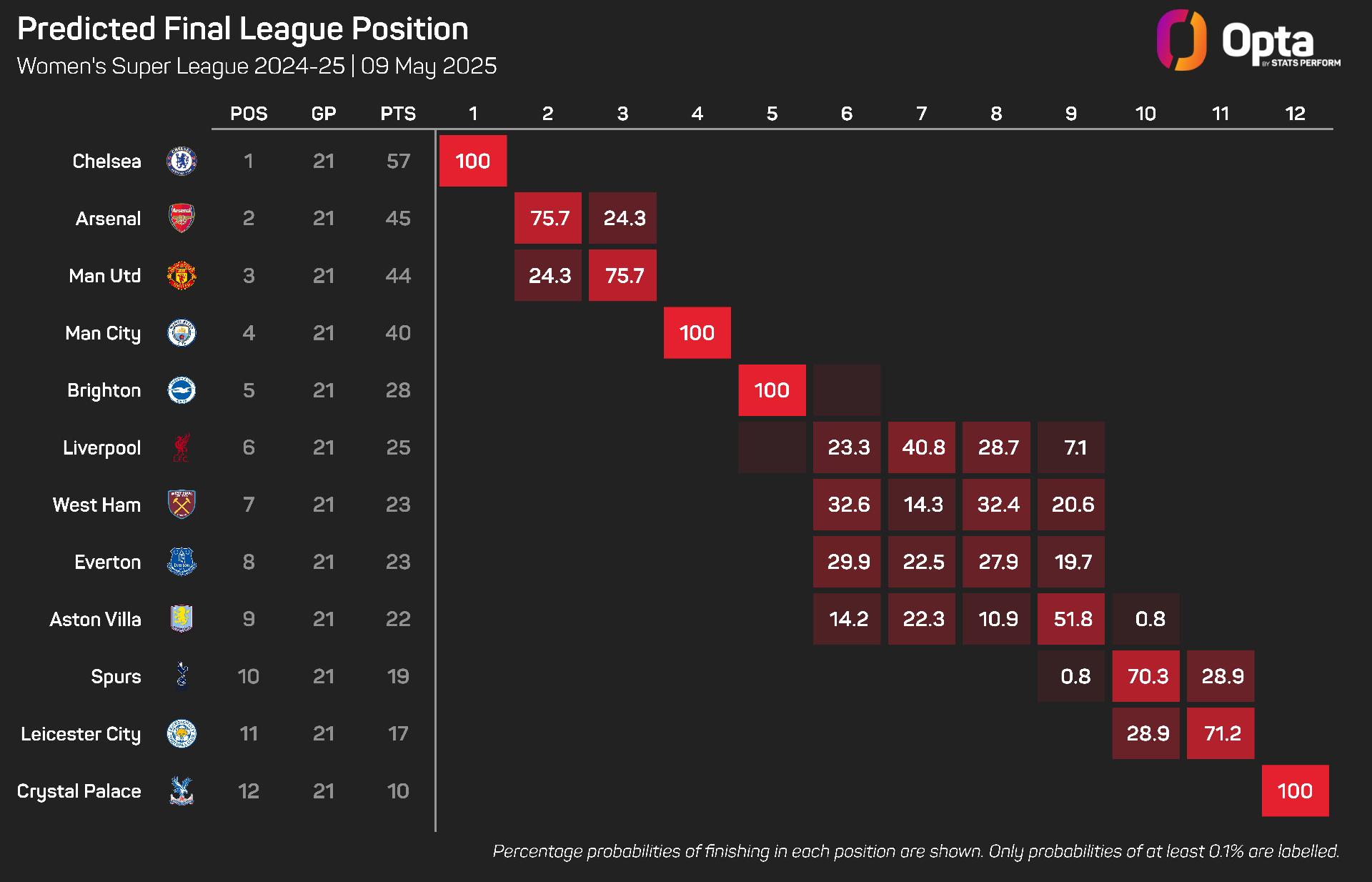The height and width of the screenshot is (882, 1372).
Task: Click the Crystal Palace eagle crest
Action: pyautogui.click(x=182, y=791)
